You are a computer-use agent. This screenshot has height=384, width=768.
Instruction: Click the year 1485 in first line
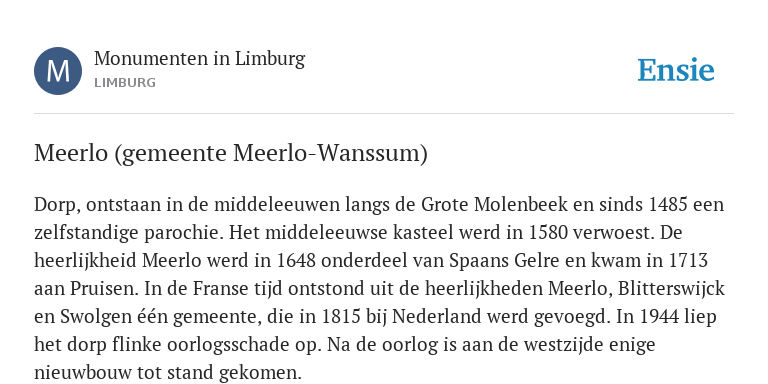(668, 204)
